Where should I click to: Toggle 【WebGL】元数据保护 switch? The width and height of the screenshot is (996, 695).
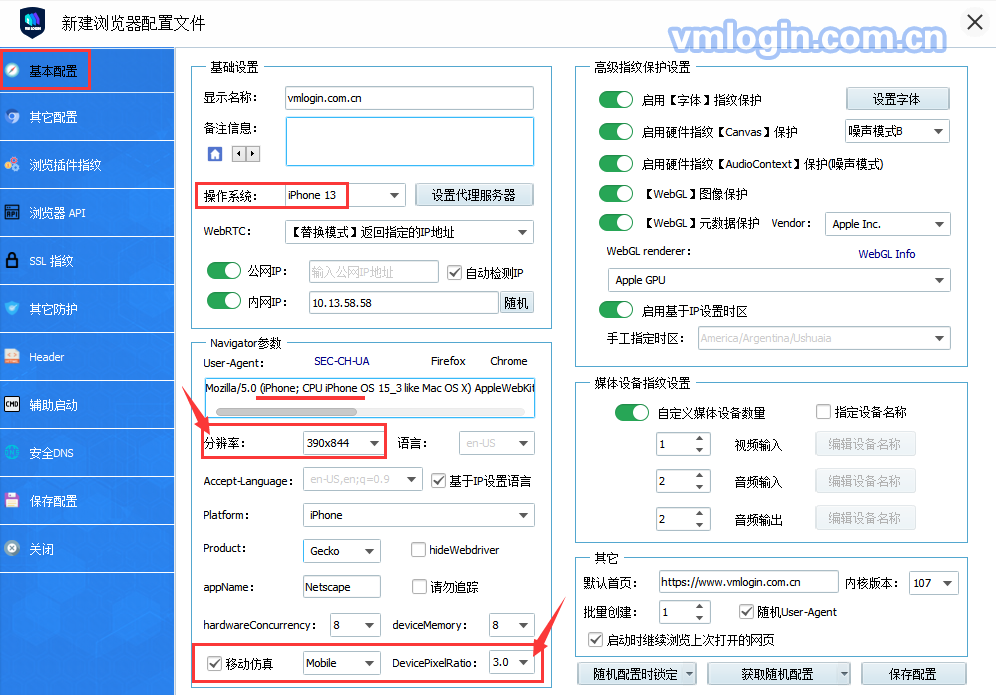coord(616,222)
